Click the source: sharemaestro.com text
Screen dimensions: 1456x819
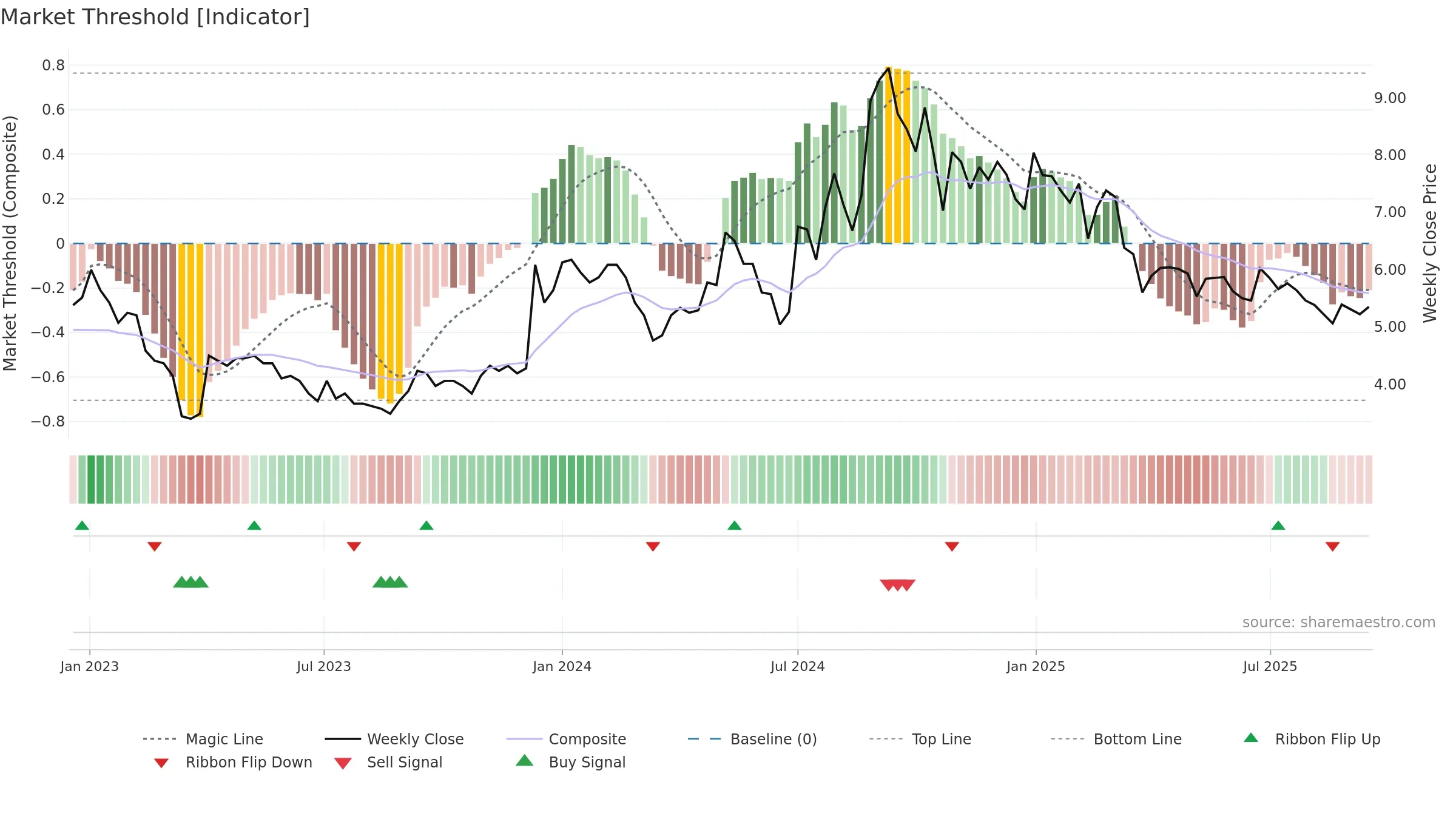point(1339,622)
